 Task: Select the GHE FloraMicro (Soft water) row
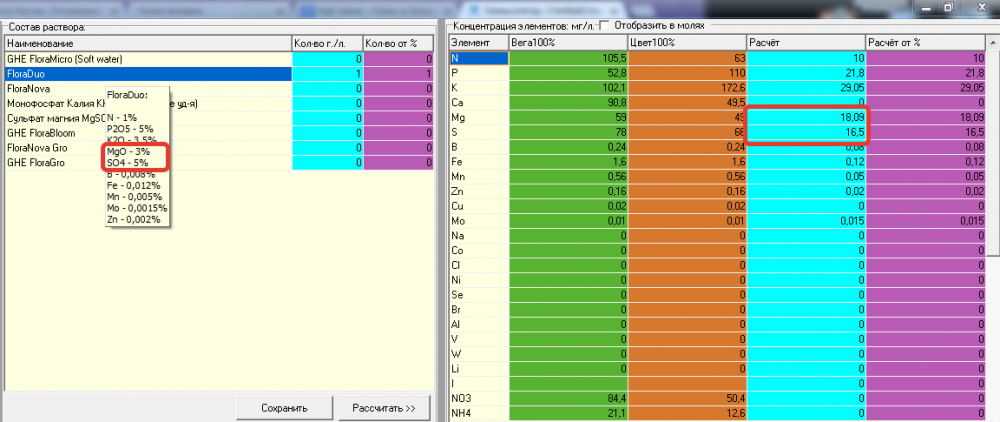click(x=148, y=59)
